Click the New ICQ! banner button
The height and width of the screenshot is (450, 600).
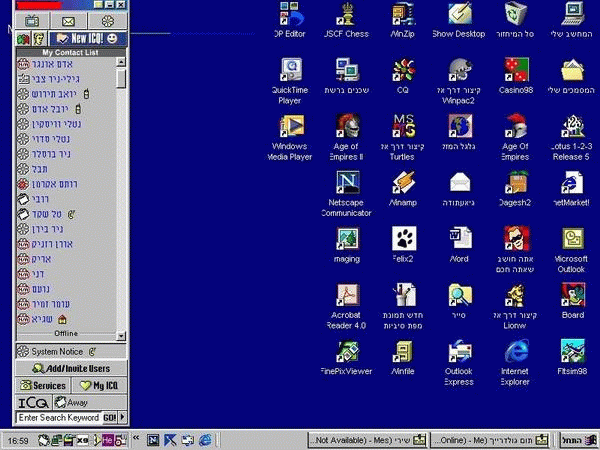[88, 38]
